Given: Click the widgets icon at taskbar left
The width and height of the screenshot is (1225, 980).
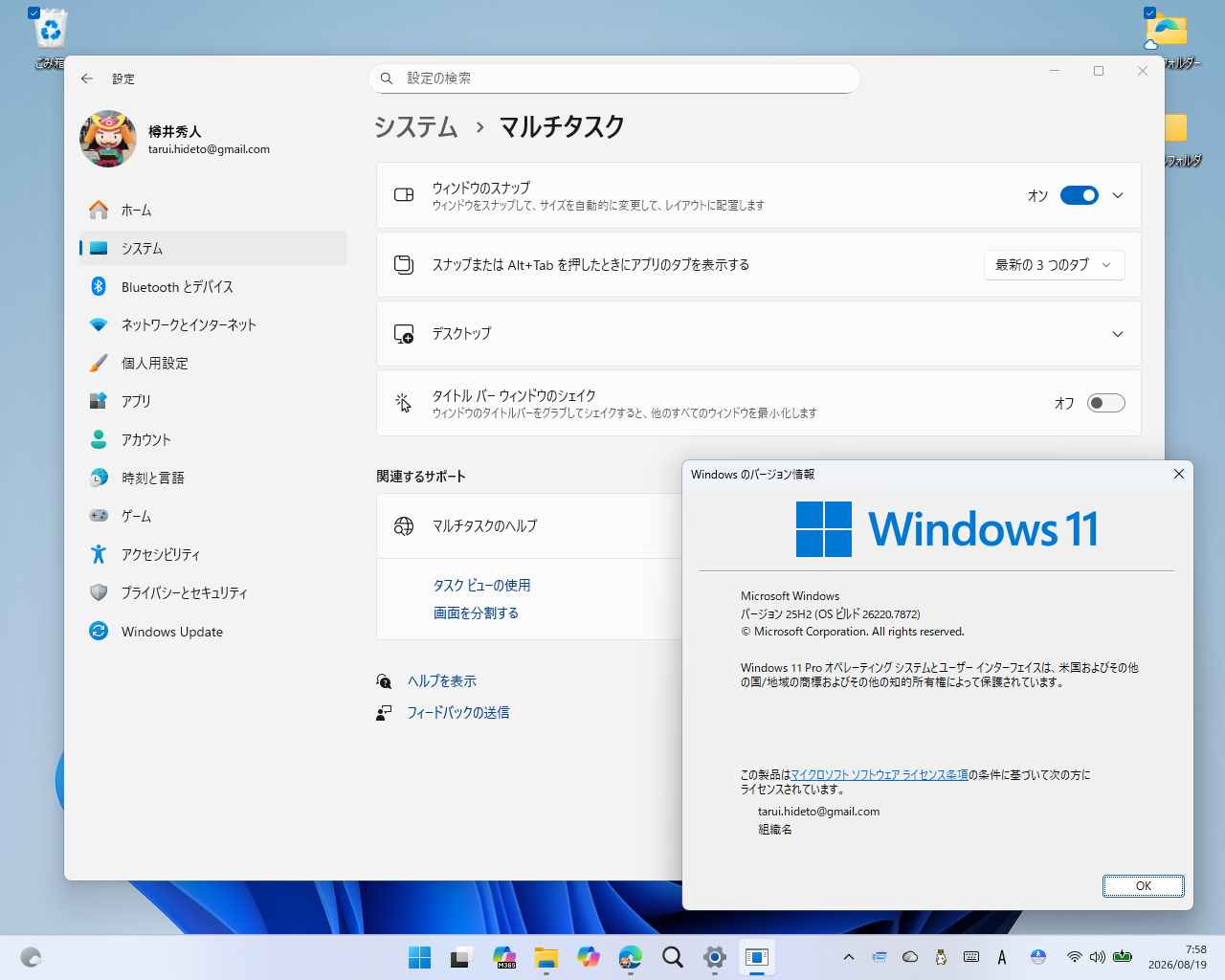Looking at the screenshot, I should pos(31,957).
